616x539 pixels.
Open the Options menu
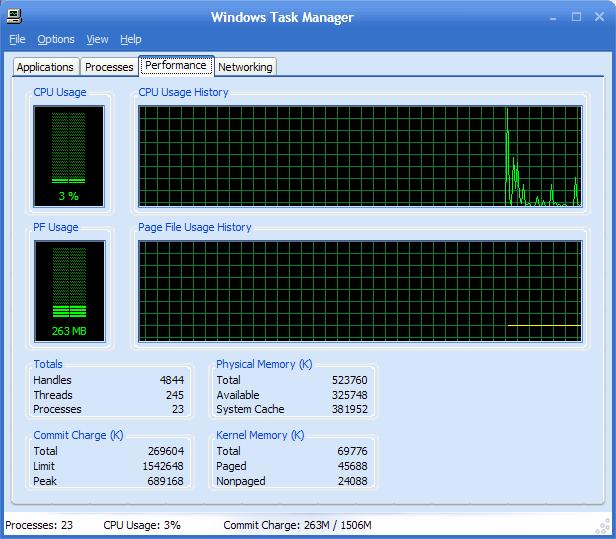(x=56, y=39)
